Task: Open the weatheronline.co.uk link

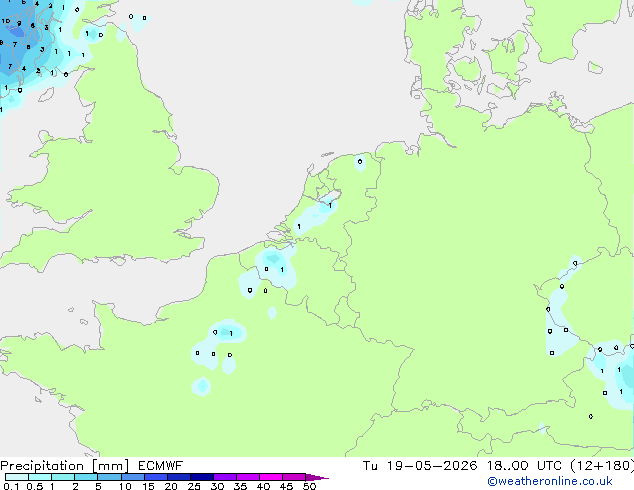Action: point(550,481)
